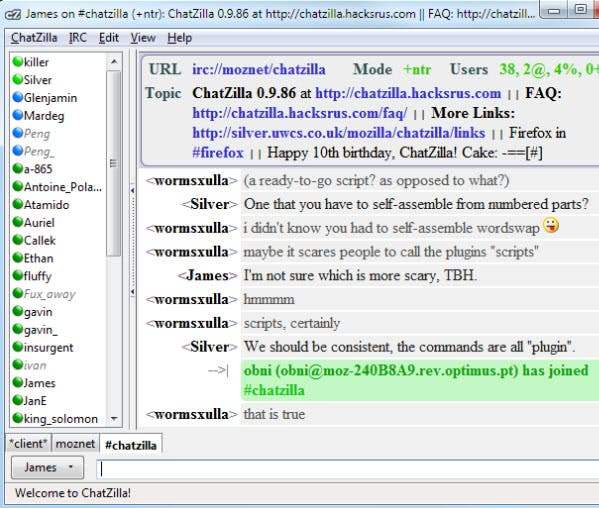
Task: Click the blue status icon beside Glenjamin
Action: [x=18, y=97]
